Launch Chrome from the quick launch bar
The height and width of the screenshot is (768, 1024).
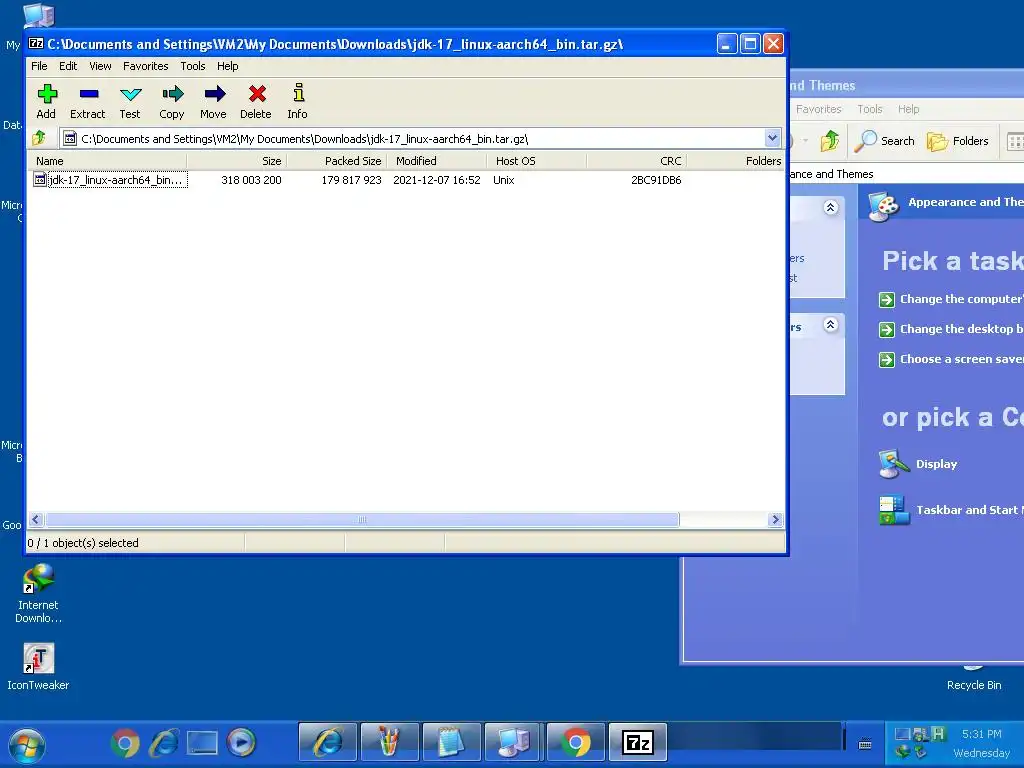coord(125,743)
